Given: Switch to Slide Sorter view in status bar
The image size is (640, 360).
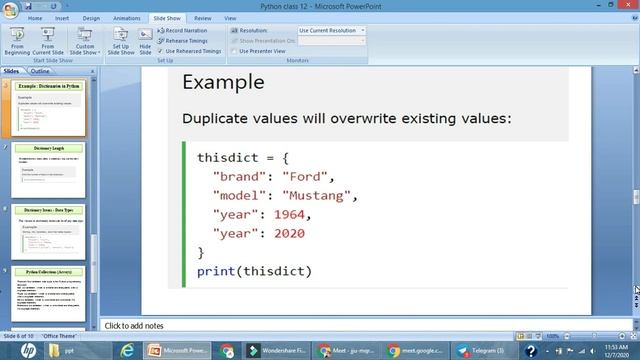Looking at the screenshot, I should coord(529,336).
